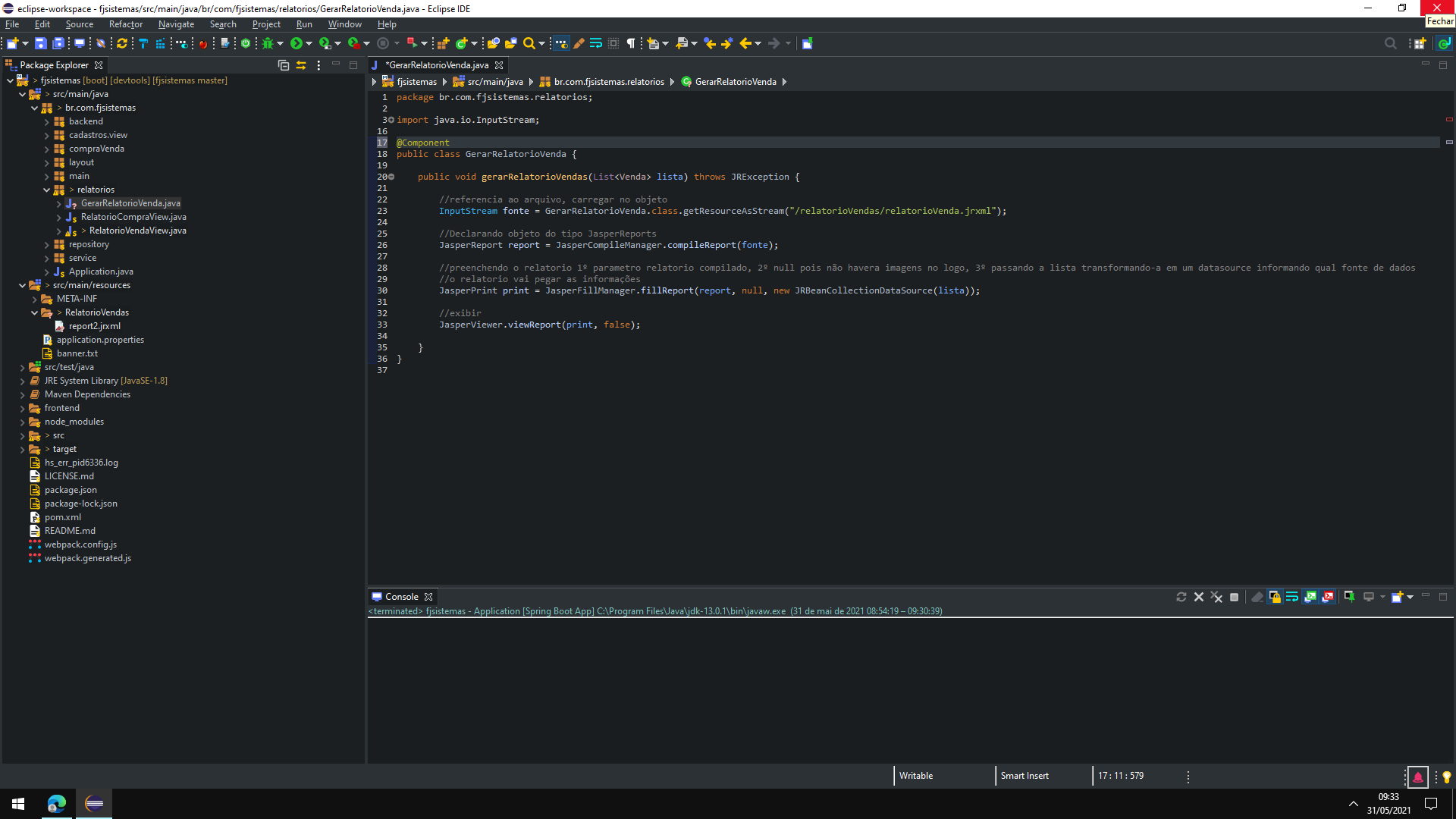Open Package Explorer view menu dots
The height and width of the screenshot is (819, 1456).
click(318, 65)
